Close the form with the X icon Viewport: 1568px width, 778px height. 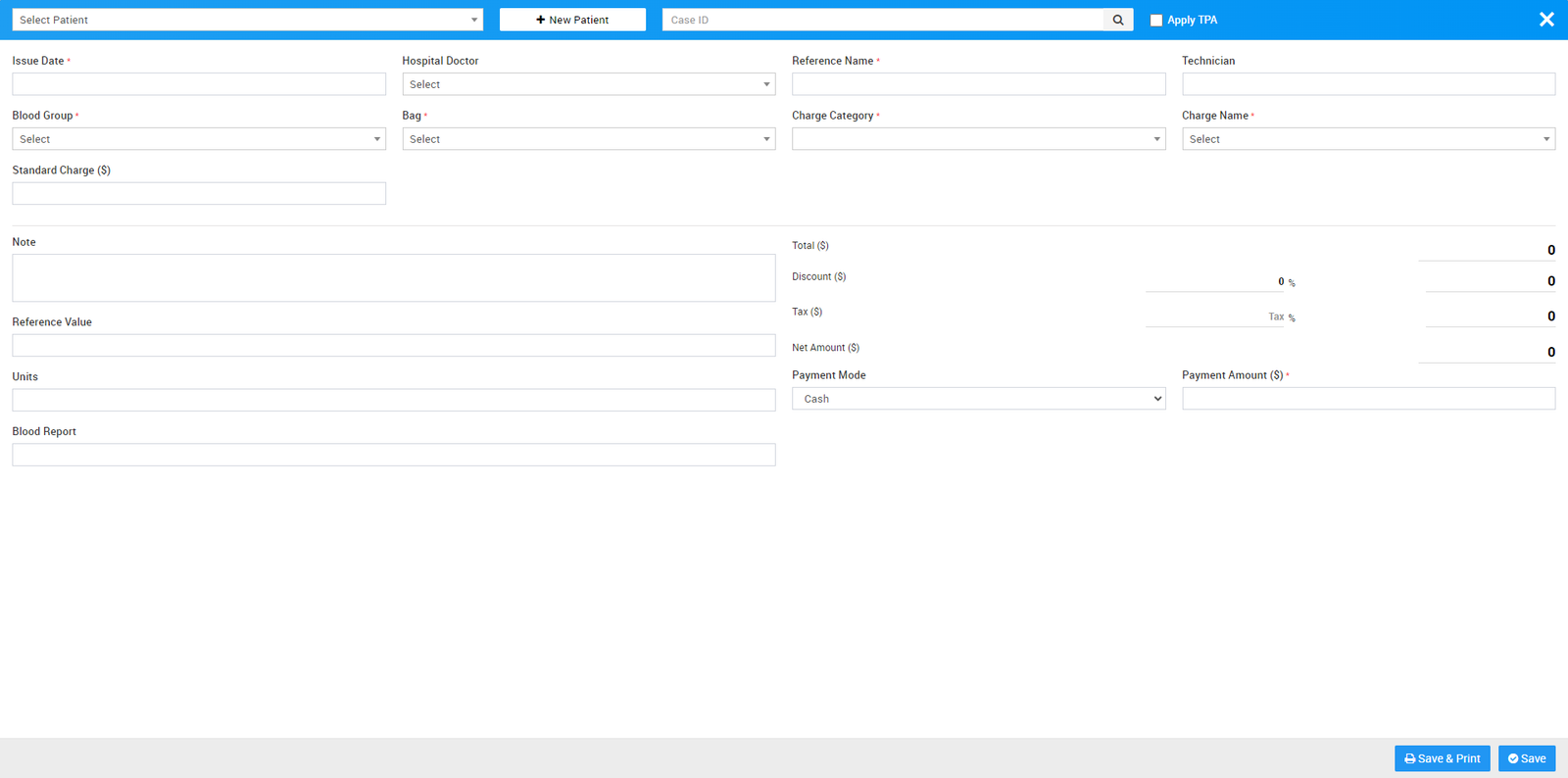click(x=1546, y=20)
